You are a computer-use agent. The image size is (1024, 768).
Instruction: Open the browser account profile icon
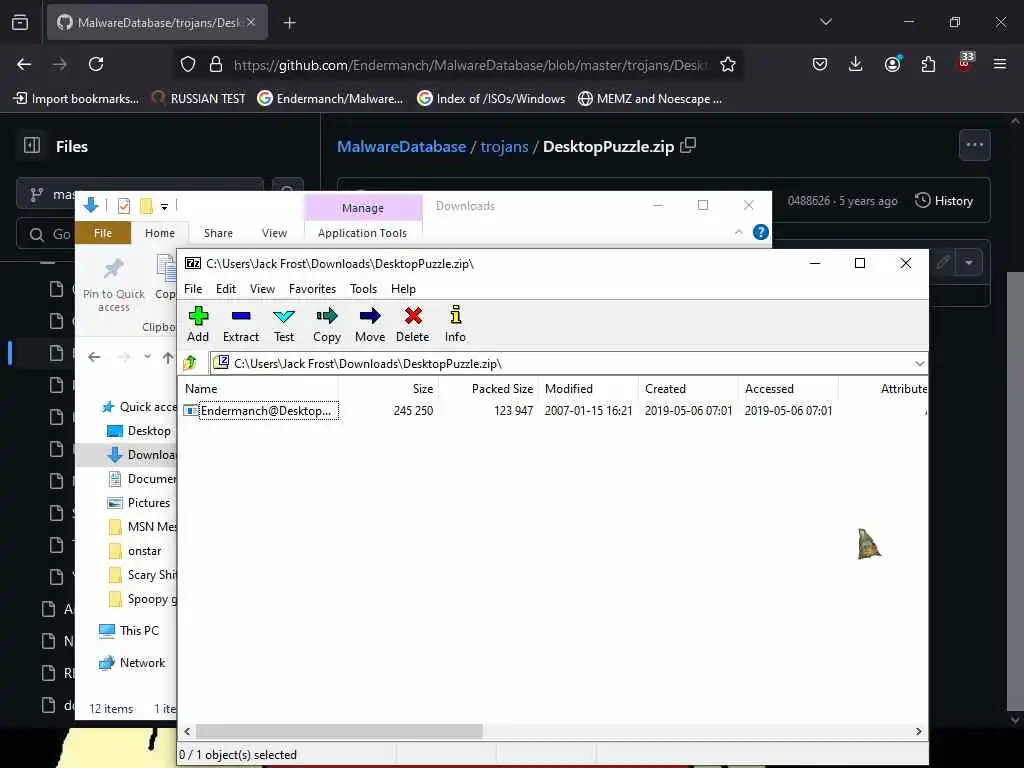tap(892, 64)
